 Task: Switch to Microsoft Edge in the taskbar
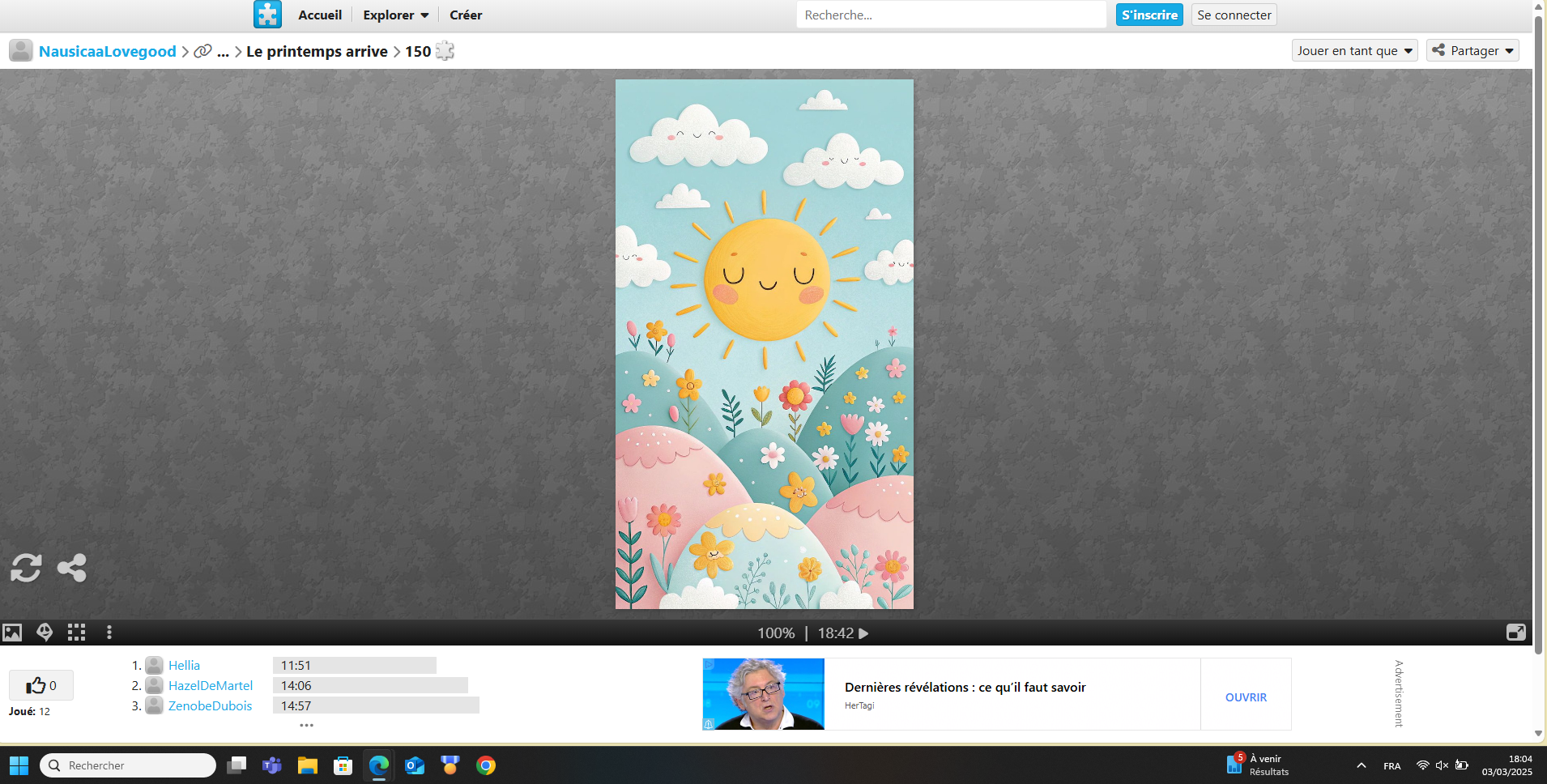[x=379, y=765]
